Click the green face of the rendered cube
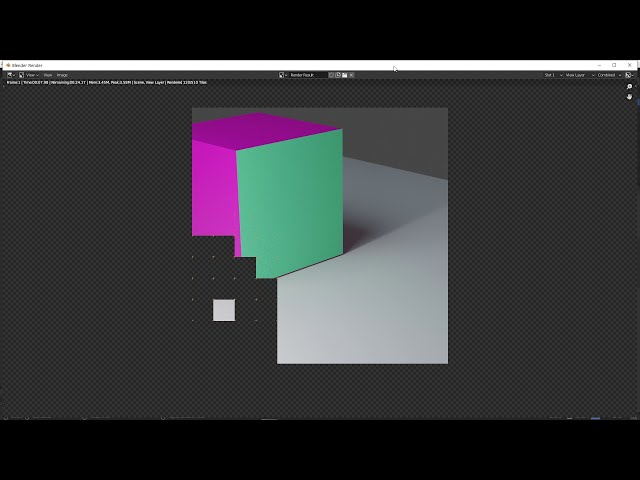The image size is (640, 480). (x=292, y=200)
